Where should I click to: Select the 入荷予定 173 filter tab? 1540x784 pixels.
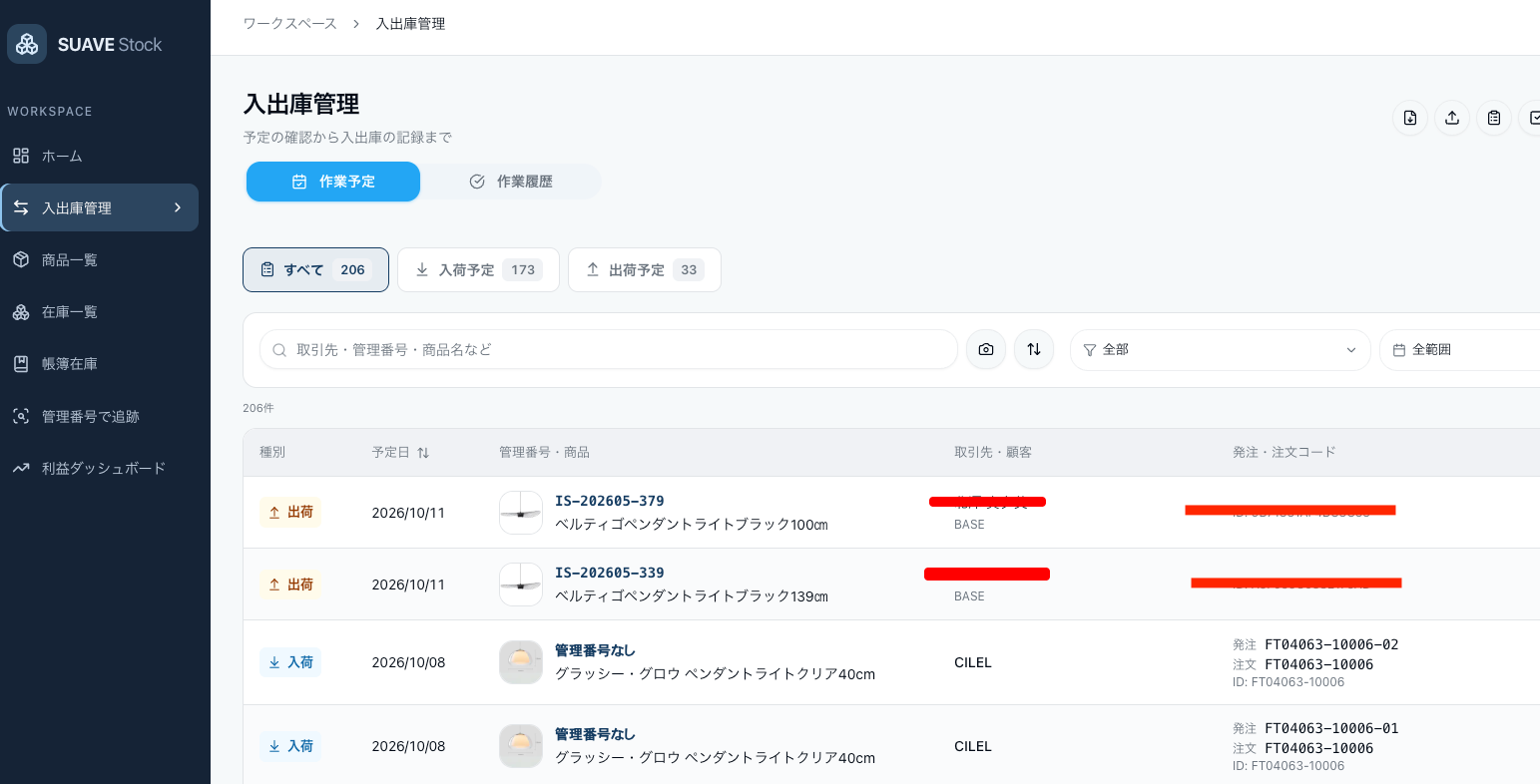click(x=478, y=269)
